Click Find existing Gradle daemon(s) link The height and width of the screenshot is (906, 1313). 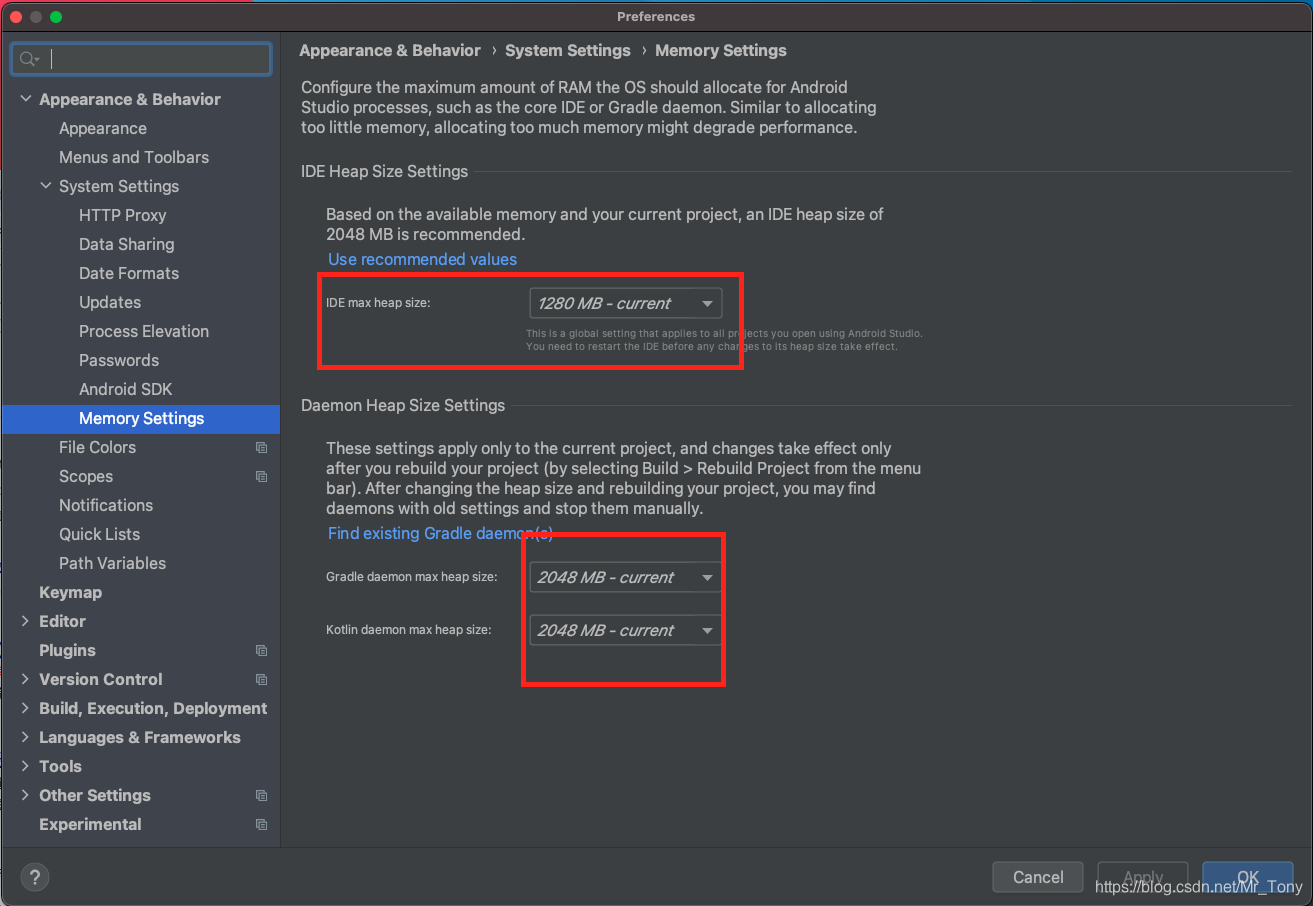pos(441,533)
